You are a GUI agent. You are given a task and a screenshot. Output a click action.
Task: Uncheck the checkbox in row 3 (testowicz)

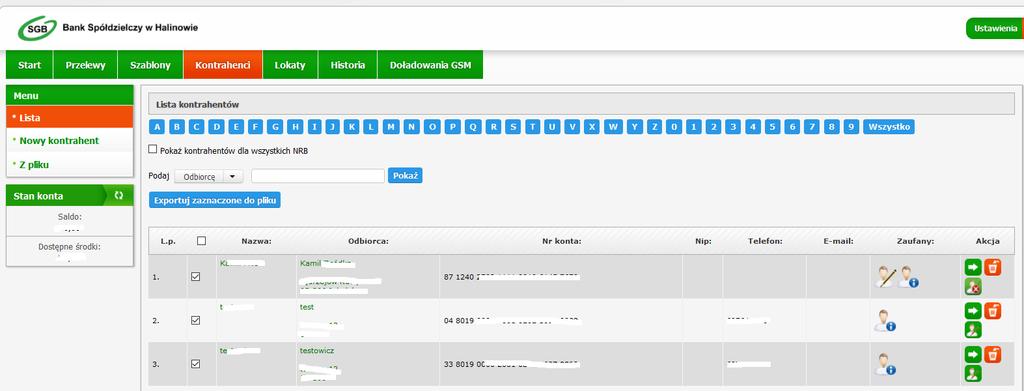click(x=195, y=364)
